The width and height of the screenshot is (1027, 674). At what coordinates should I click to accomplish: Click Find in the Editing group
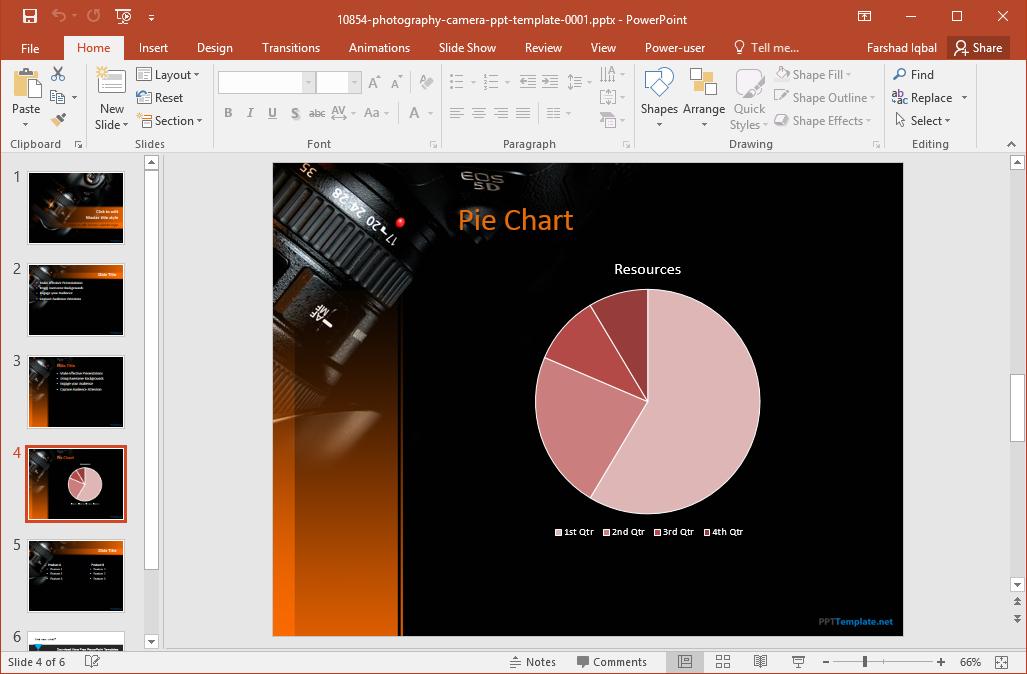(x=913, y=75)
